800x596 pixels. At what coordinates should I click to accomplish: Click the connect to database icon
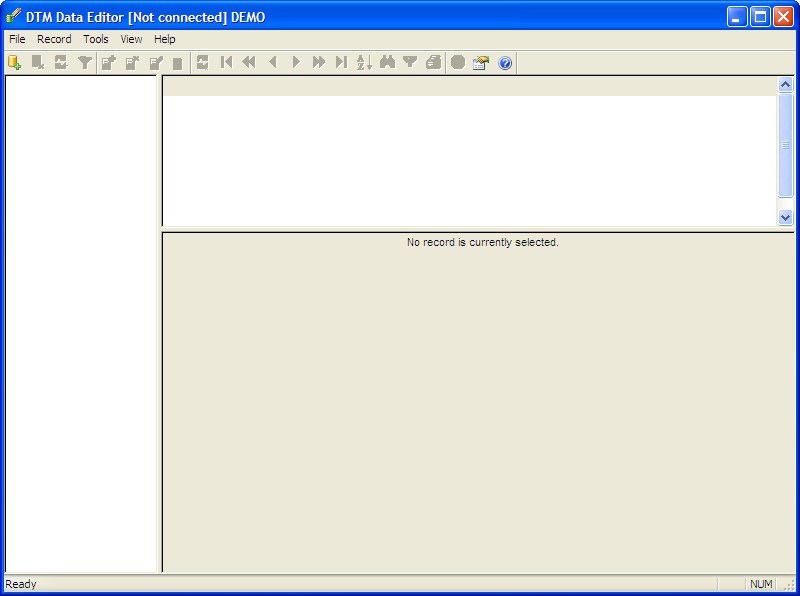coord(14,63)
